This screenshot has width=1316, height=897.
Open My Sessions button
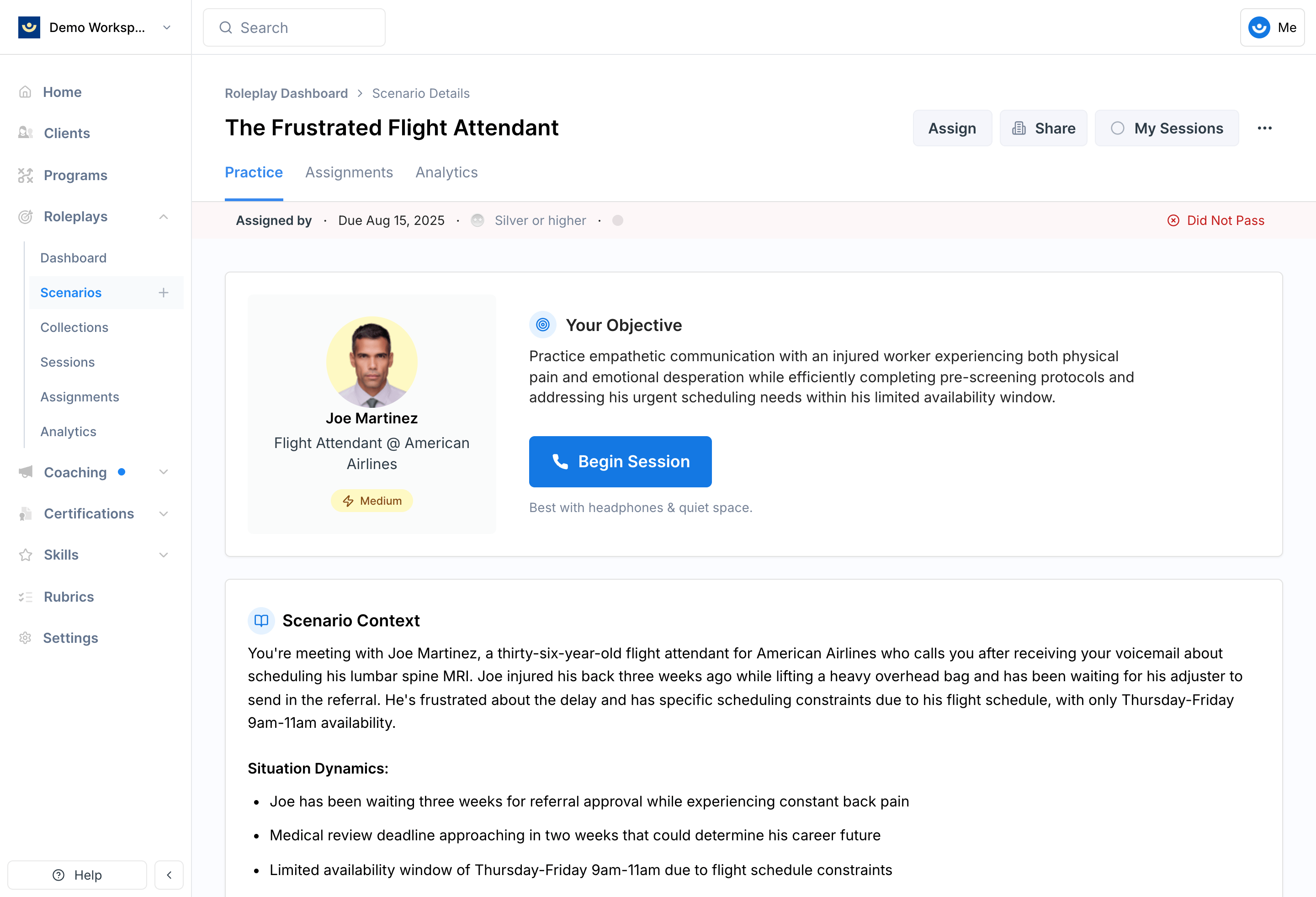[1167, 128]
